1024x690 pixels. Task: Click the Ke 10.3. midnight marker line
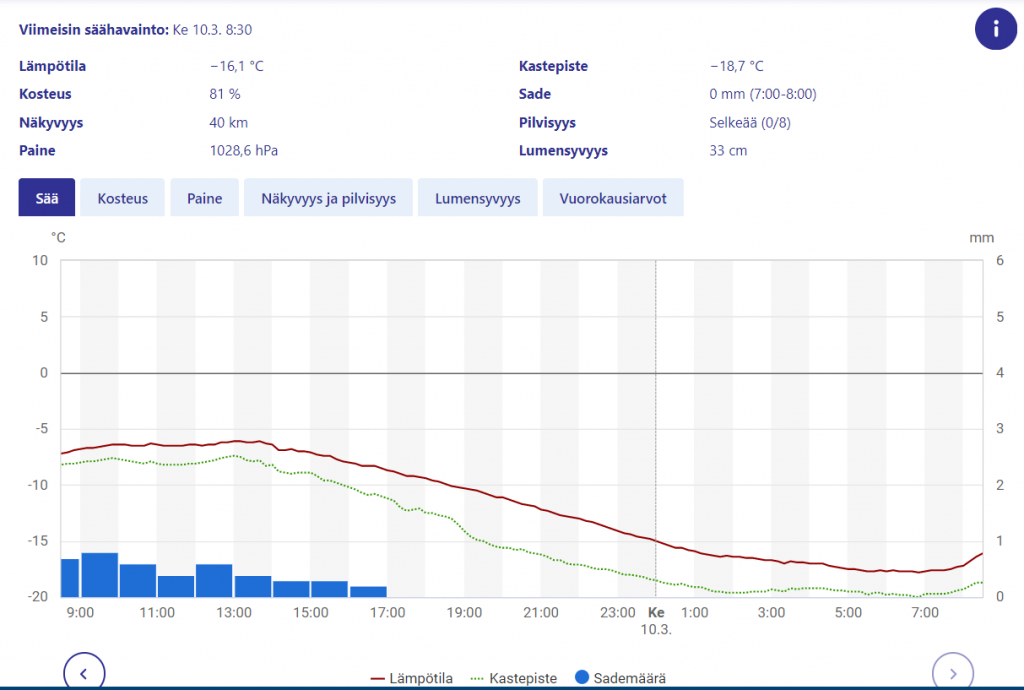pyautogui.click(x=656, y=428)
